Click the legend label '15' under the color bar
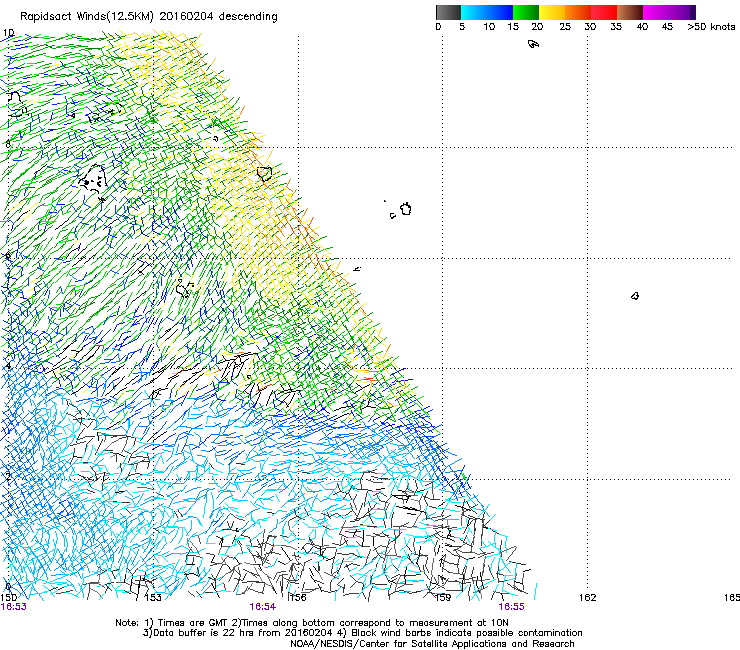740x650 pixels. point(513,27)
